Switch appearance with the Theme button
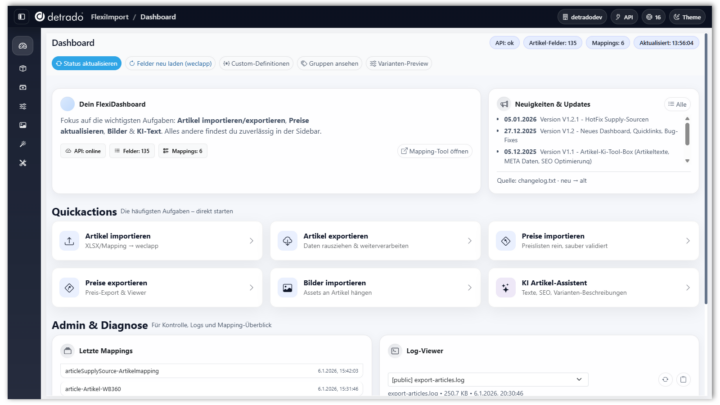720x405 pixels. pos(686,17)
